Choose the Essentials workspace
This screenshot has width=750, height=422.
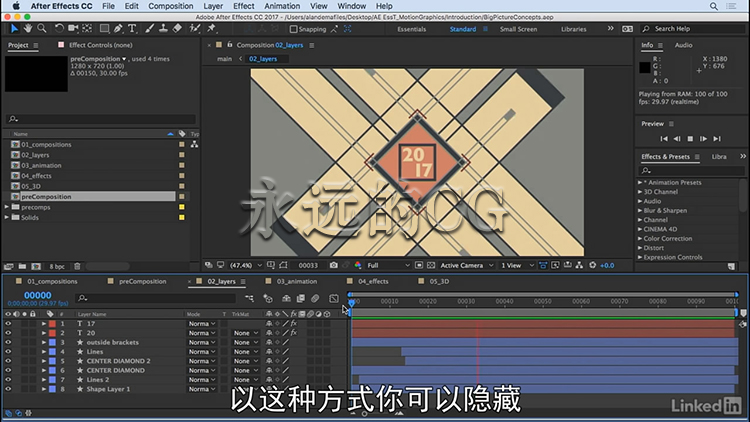(411, 29)
